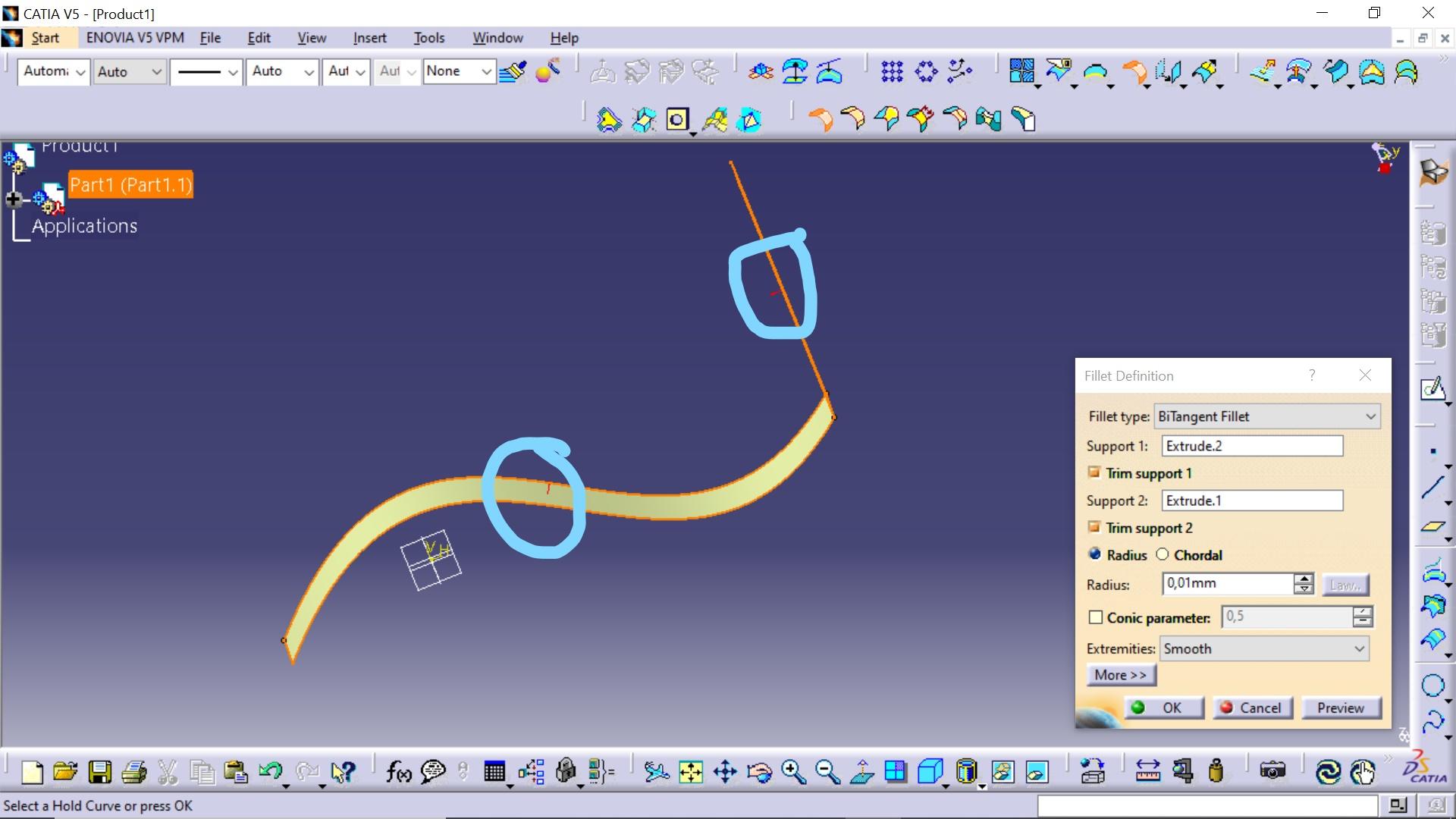
Task: Click the Save icon in bottom toolbar
Action: point(99,772)
